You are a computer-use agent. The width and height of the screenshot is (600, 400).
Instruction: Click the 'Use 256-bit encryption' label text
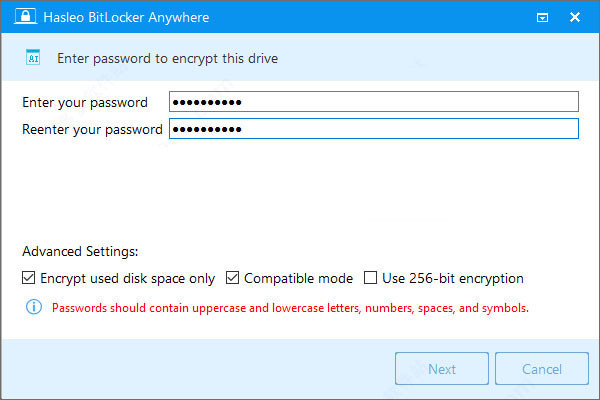[453, 278]
